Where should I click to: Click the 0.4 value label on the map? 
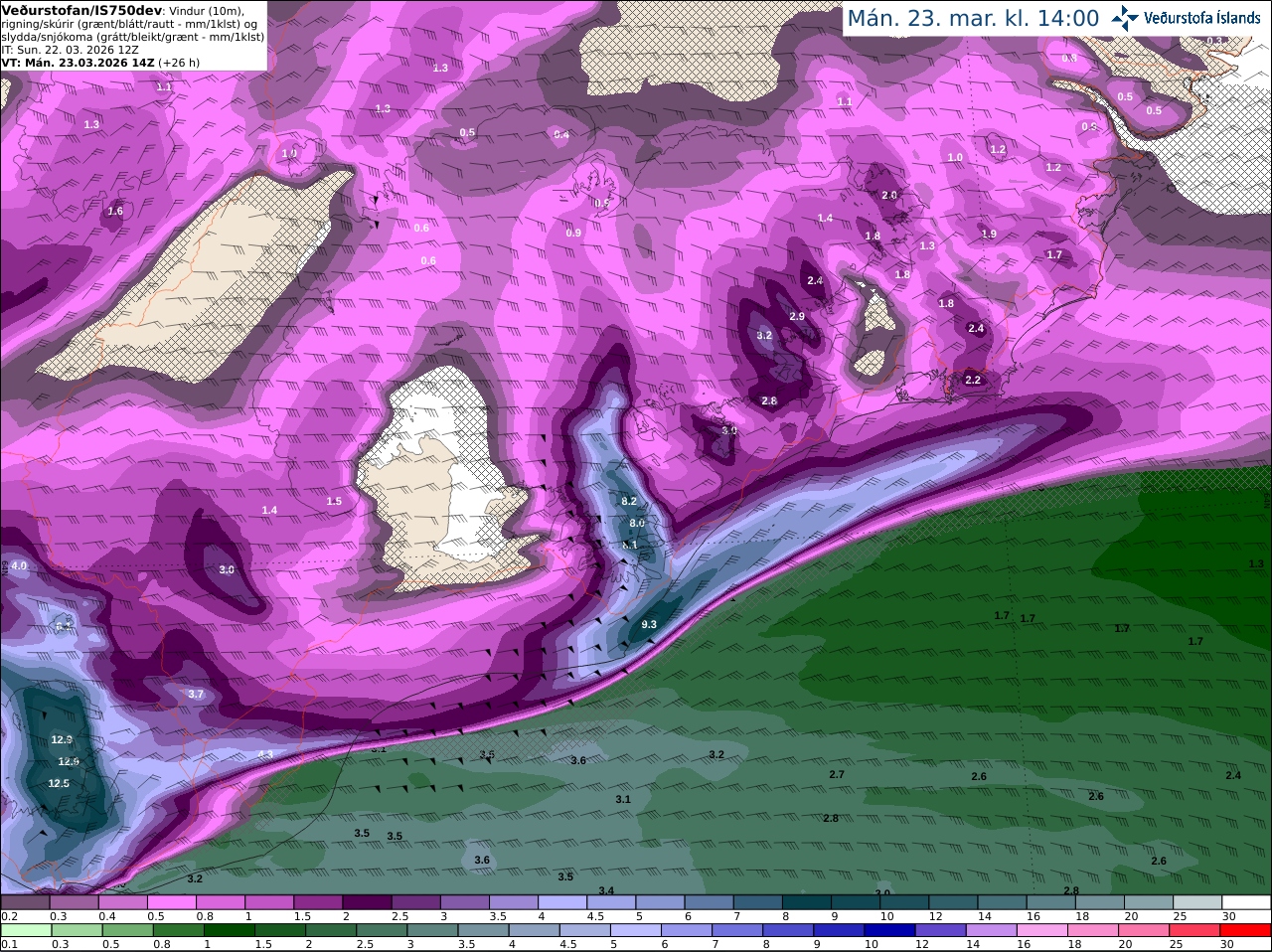(561, 134)
